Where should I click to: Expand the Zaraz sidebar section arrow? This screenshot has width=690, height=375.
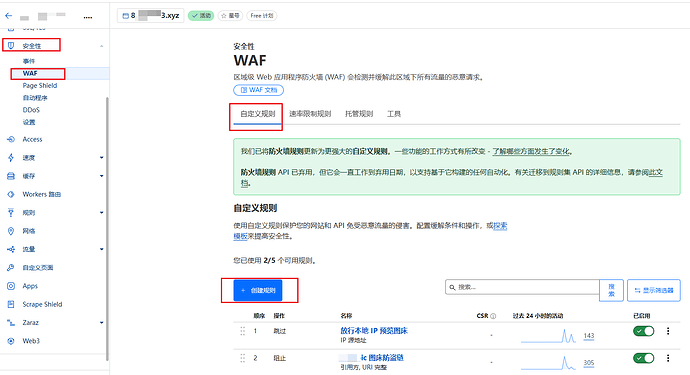(x=102, y=323)
